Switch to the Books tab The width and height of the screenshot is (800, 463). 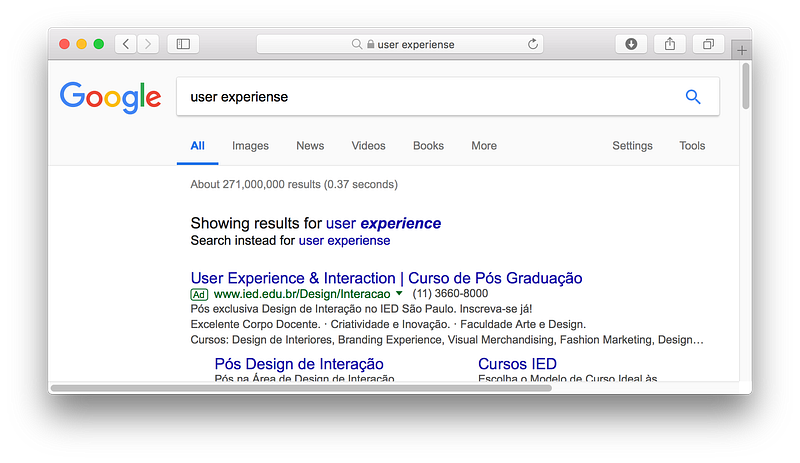tap(428, 145)
